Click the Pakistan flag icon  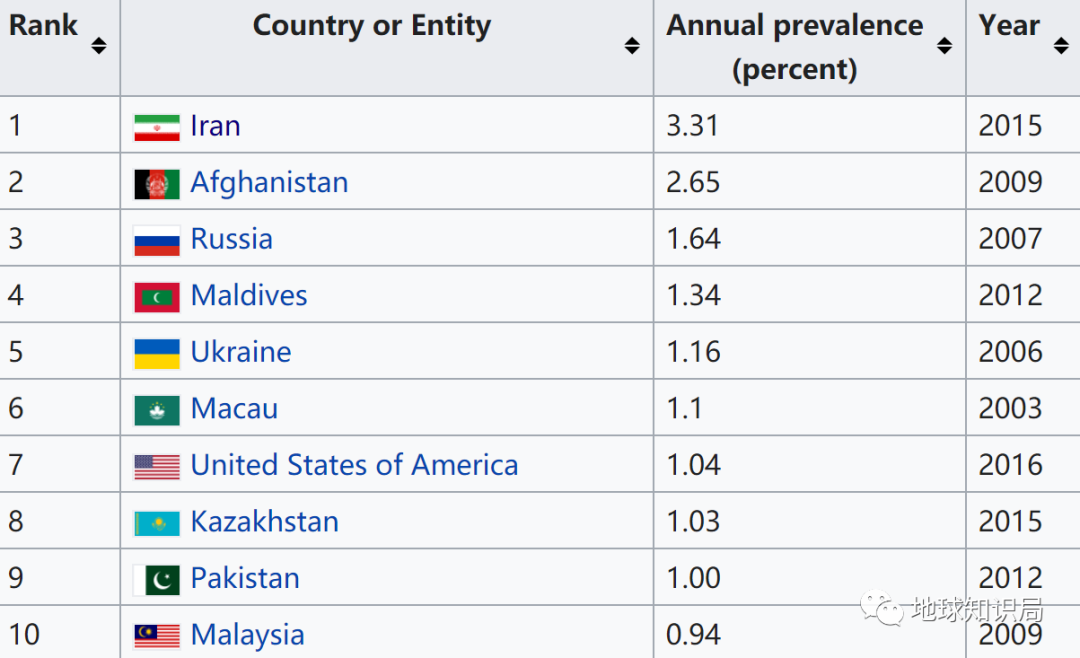click(x=156, y=580)
